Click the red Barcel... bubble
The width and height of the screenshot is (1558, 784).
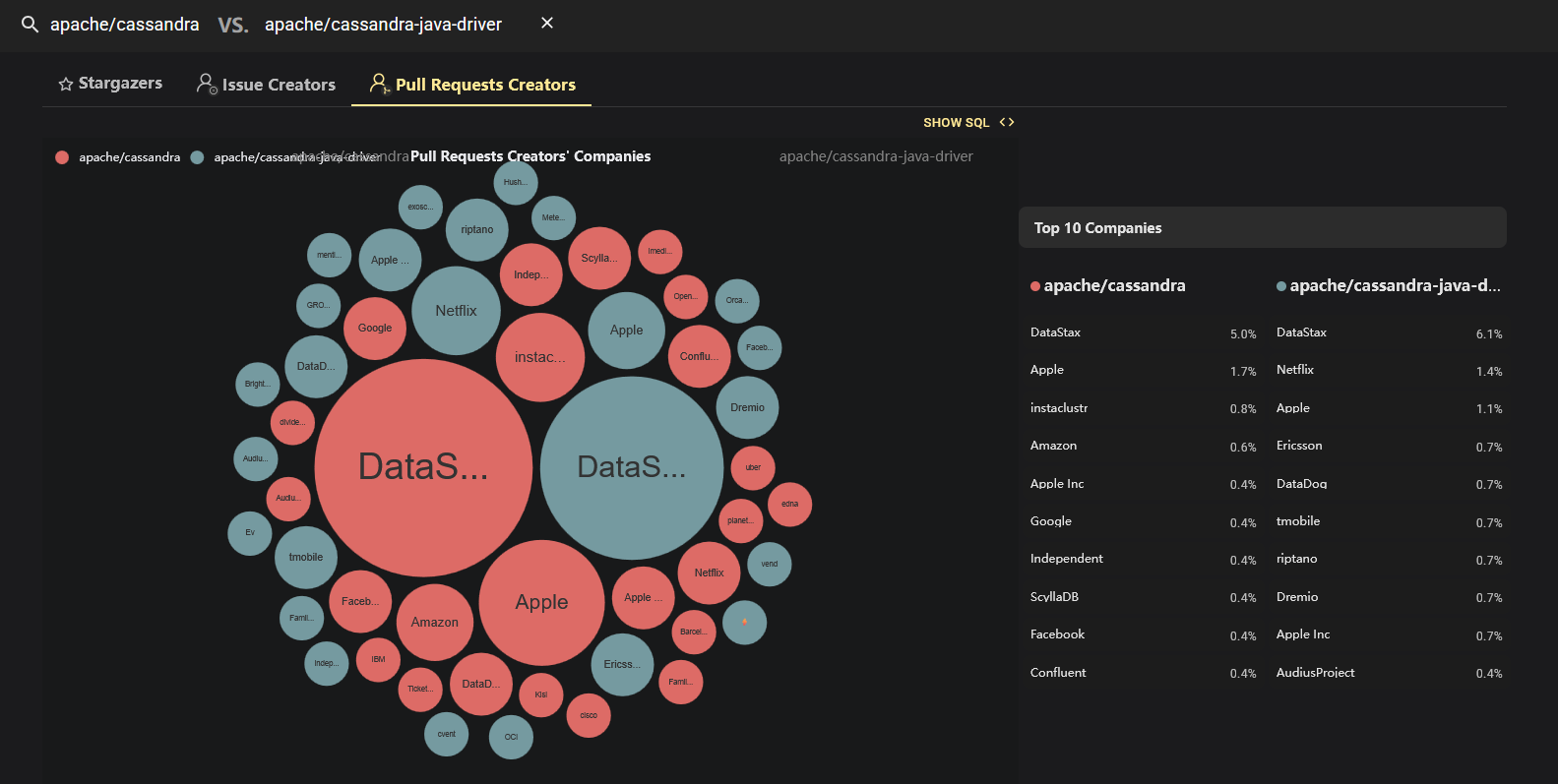tap(693, 633)
